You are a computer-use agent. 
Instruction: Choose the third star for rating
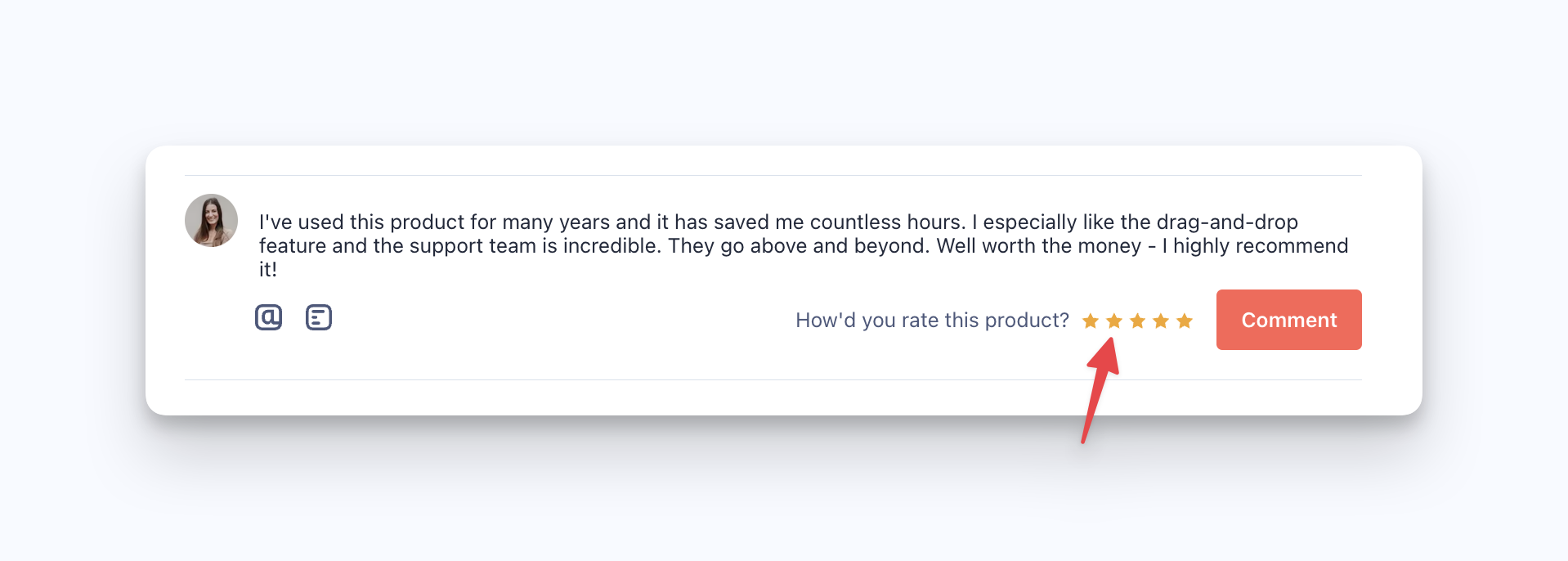[x=1137, y=321]
